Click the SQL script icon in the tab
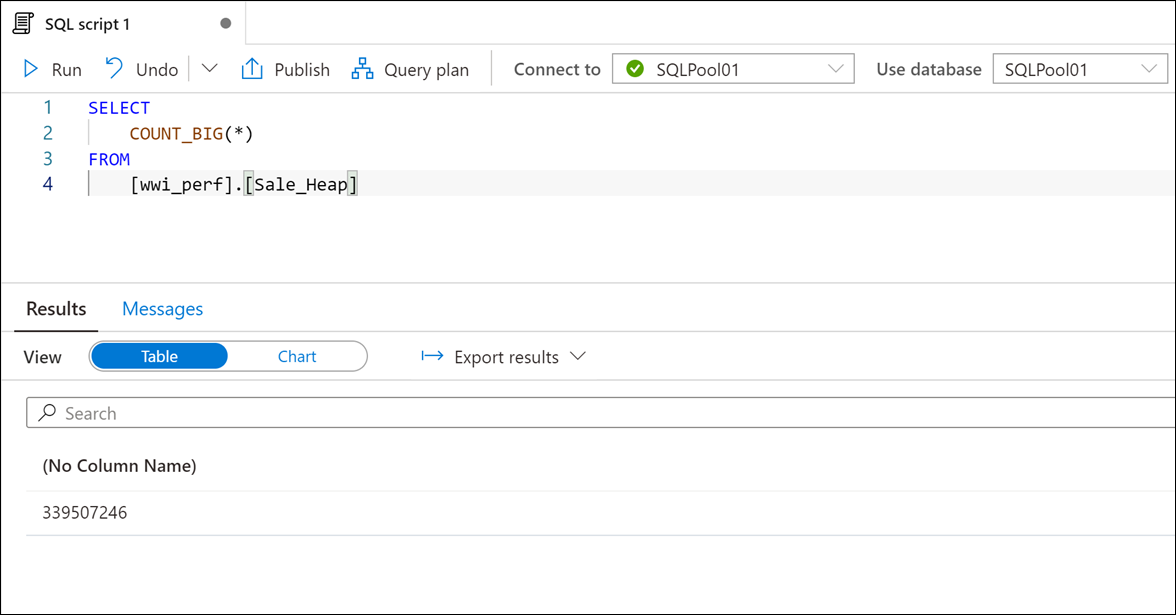The width and height of the screenshot is (1176, 615). tap(22, 22)
